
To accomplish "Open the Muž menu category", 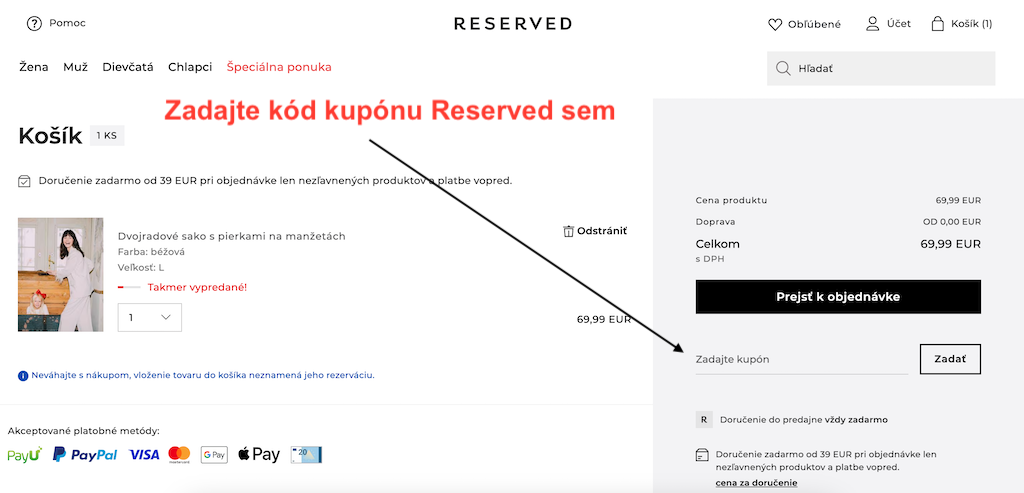I will (76, 67).
